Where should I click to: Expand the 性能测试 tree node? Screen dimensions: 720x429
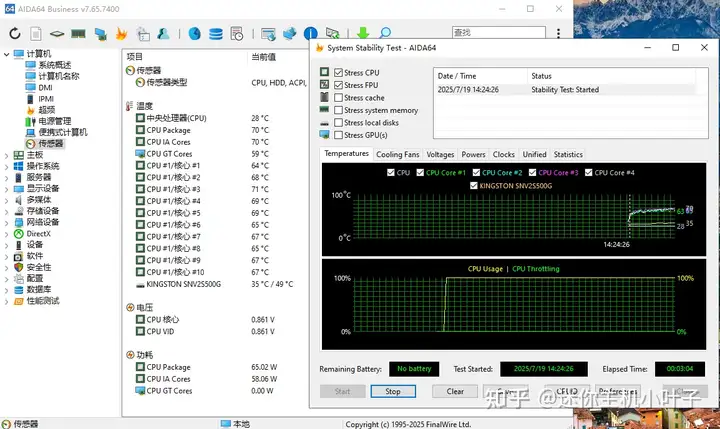point(6,301)
